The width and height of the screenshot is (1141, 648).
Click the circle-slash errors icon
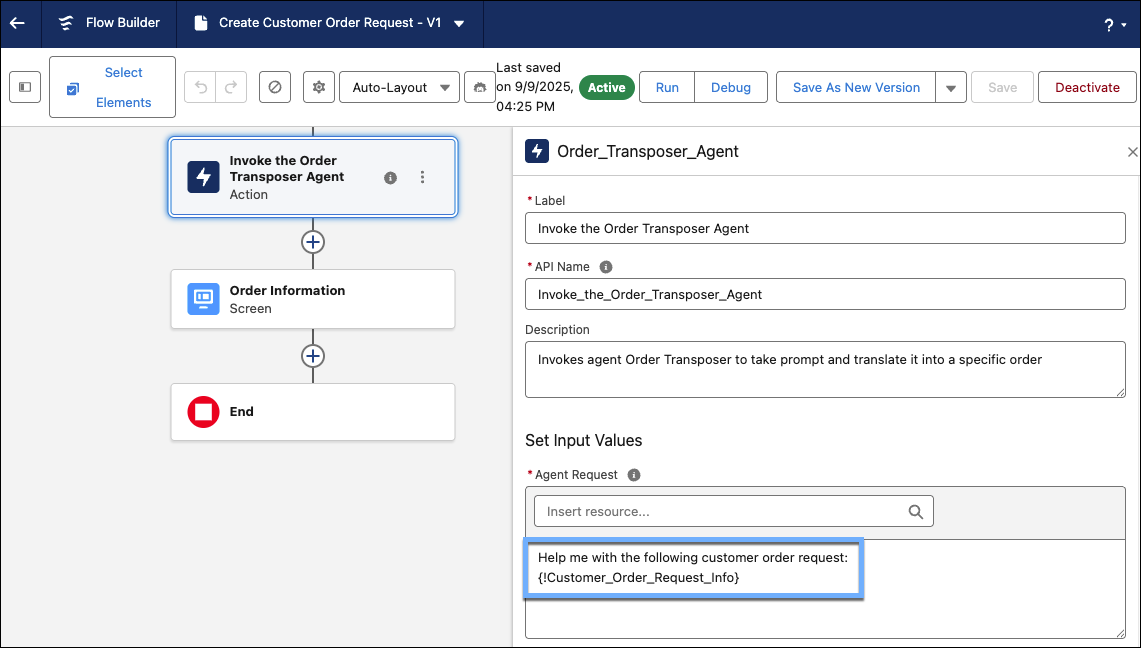(x=275, y=87)
